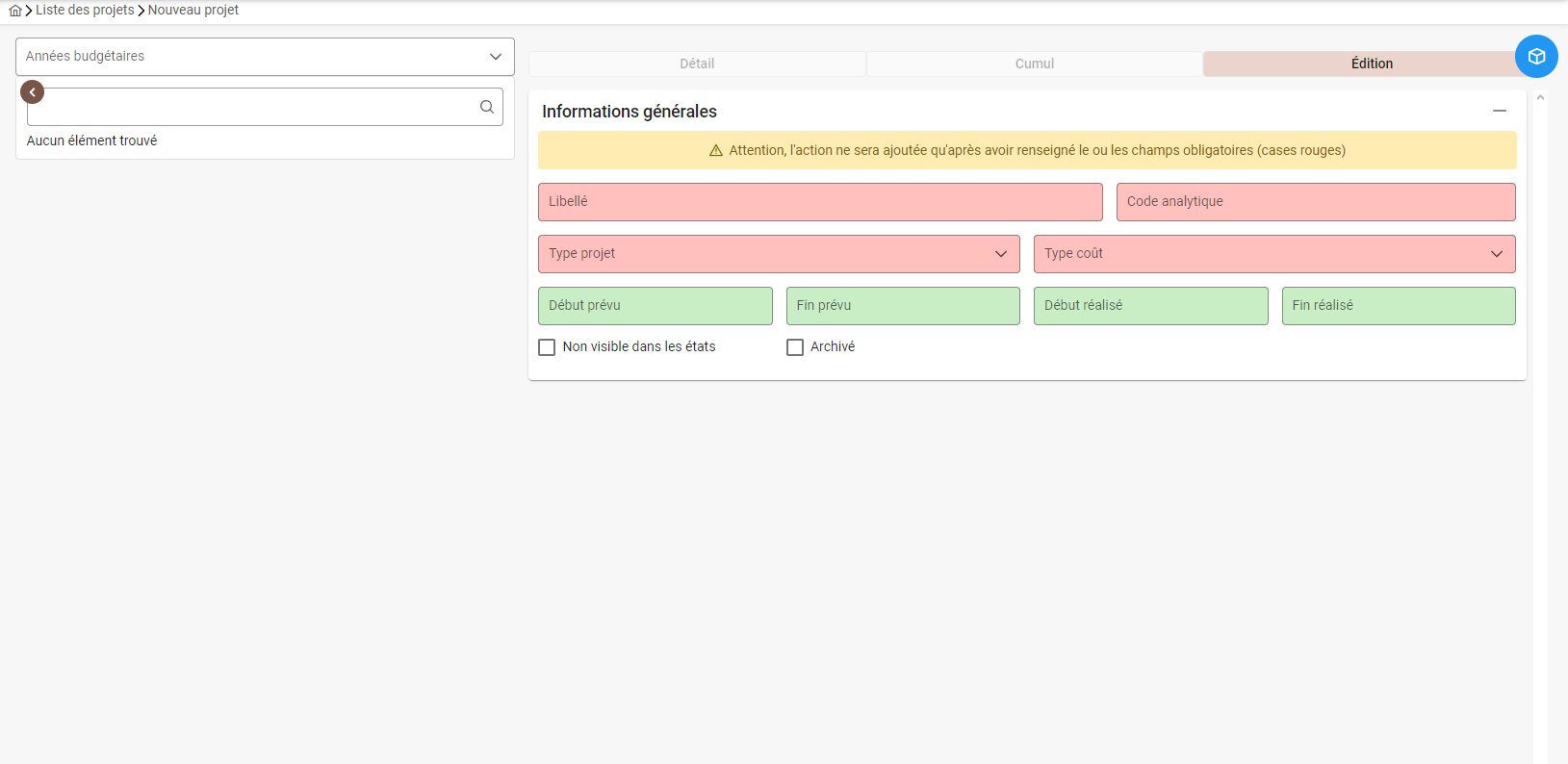Click the Nouveau projet breadcrumb
The width and height of the screenshot is (1568, 764).
193,11
